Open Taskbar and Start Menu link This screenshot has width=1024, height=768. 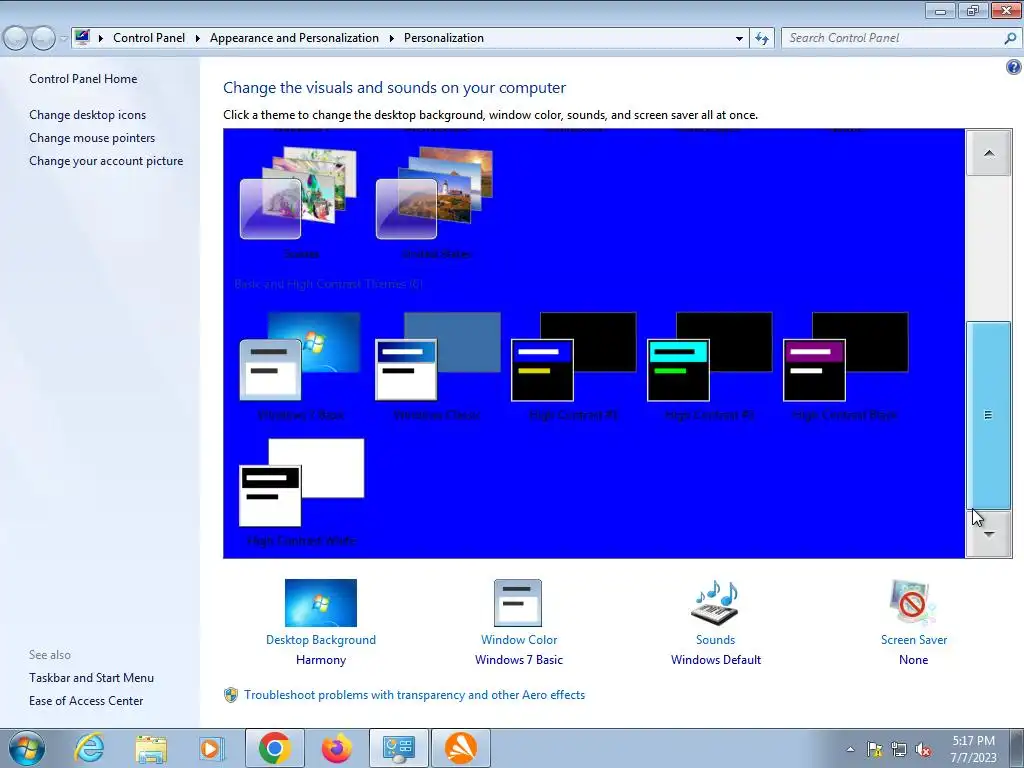[x=91, y=678]
